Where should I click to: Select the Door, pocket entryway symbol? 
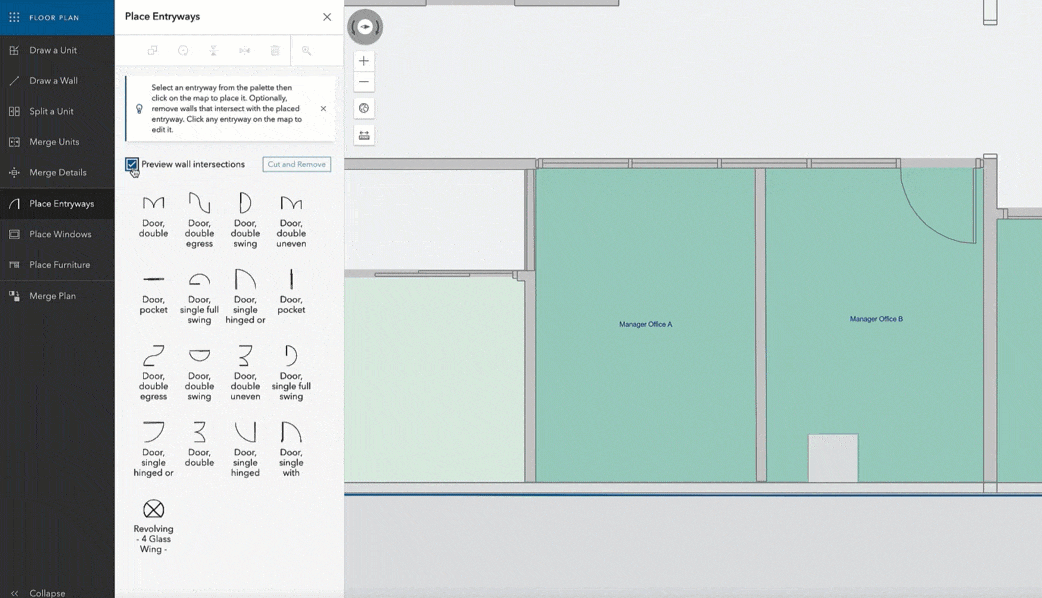pos(152,288)
